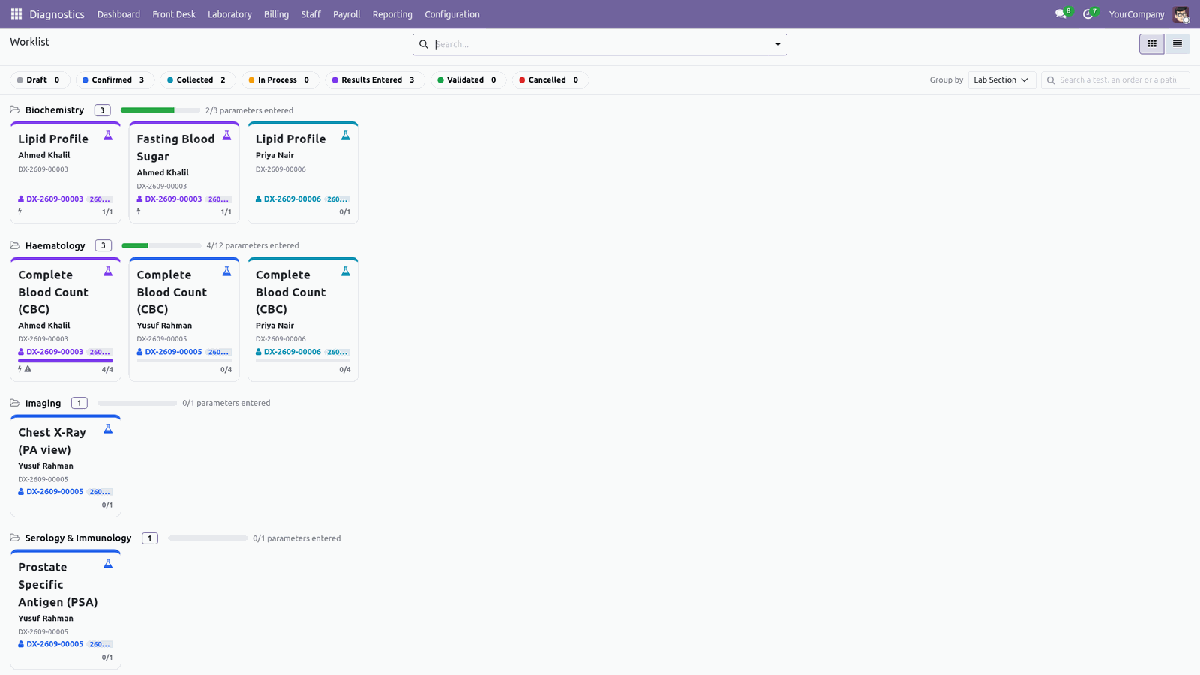Click the flask icon on Priya Nair CBC card
1200x675 pixels.
click(346, 271)
